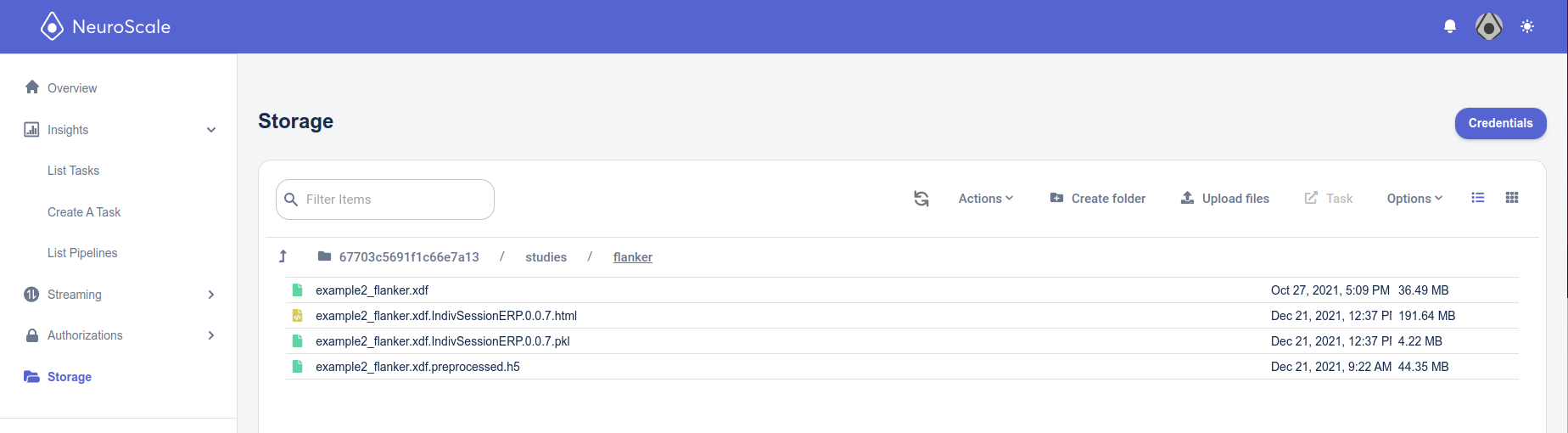Image resolution: width=1568 pixels, height=433 pixels.
Task: Click the Streaming sidebar icon
Action: 31,295
